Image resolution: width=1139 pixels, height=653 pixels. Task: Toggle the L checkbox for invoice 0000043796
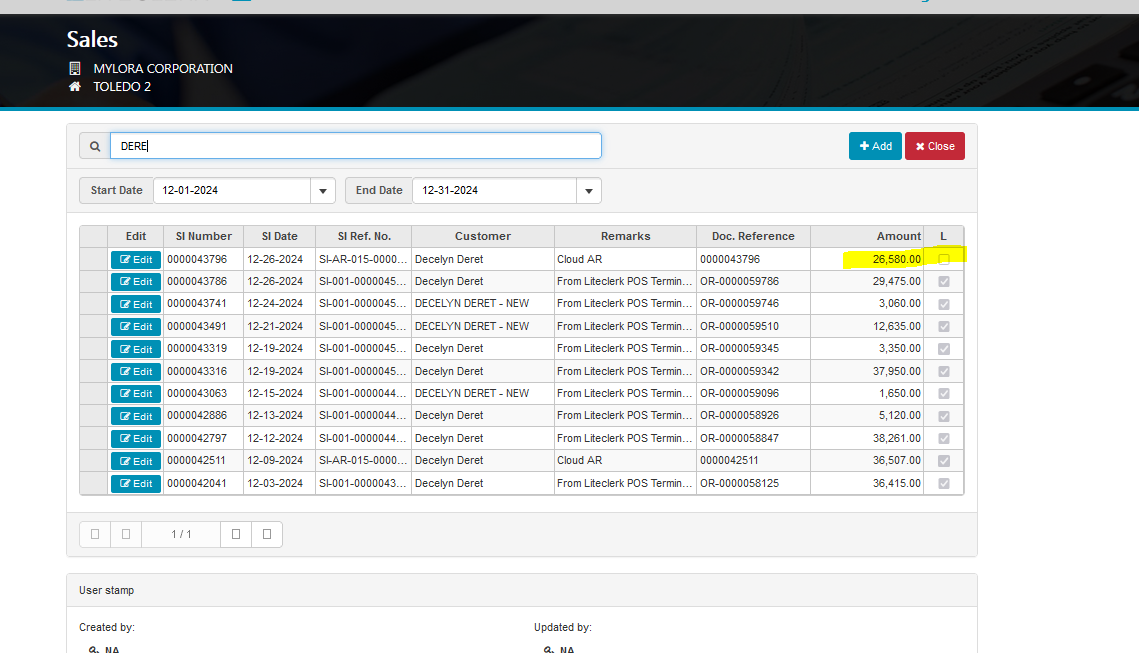pyautogui.click(x=944, y=259)
